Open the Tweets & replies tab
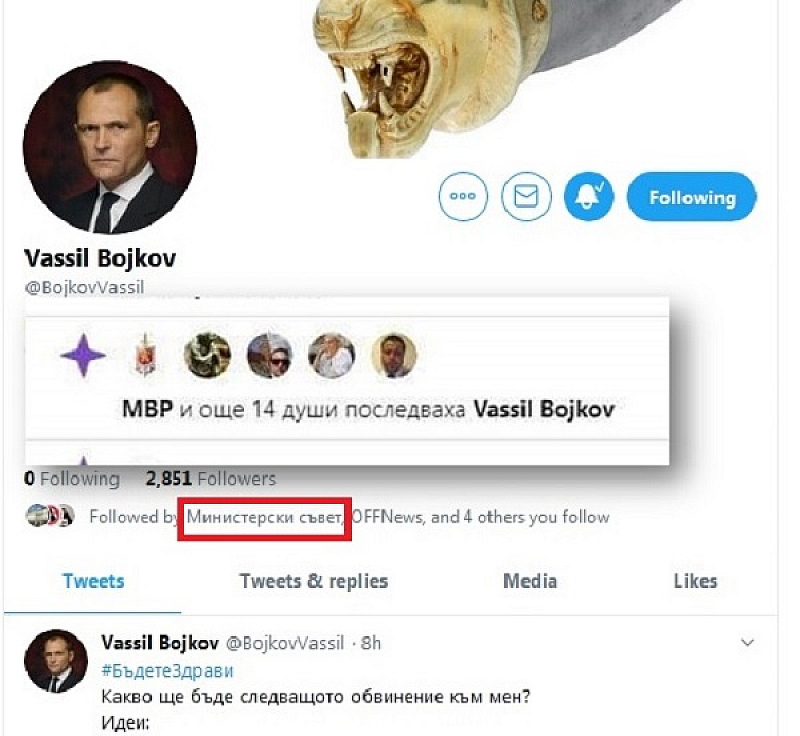 click(313, 581)
